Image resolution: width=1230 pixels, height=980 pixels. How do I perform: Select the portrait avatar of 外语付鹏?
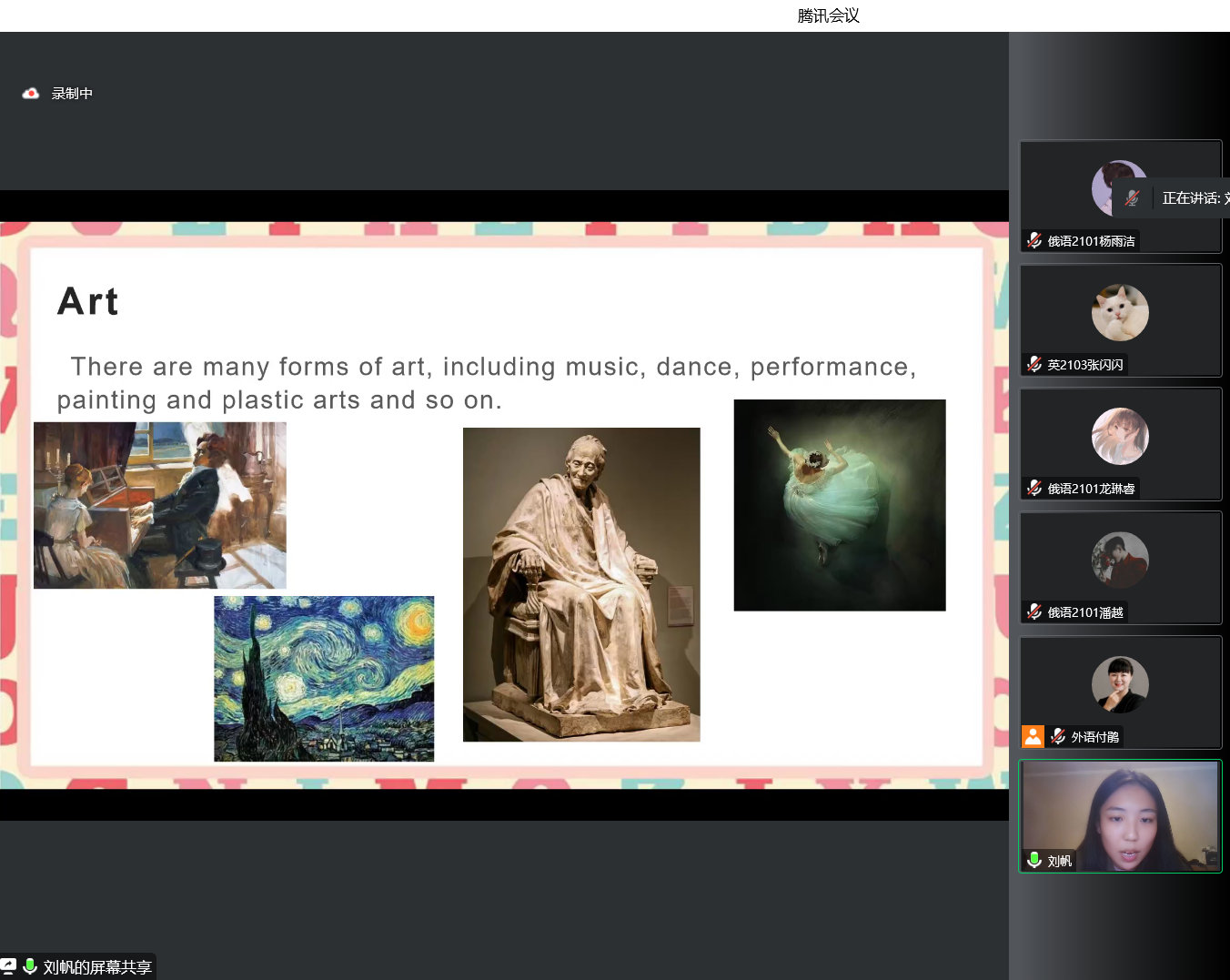coord(1120,684)
